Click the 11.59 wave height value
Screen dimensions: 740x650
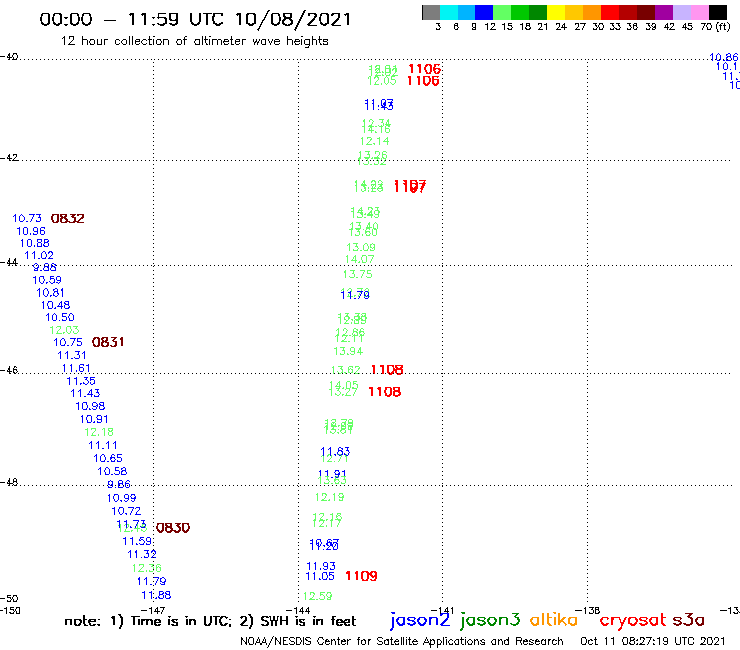click(137, 541)
